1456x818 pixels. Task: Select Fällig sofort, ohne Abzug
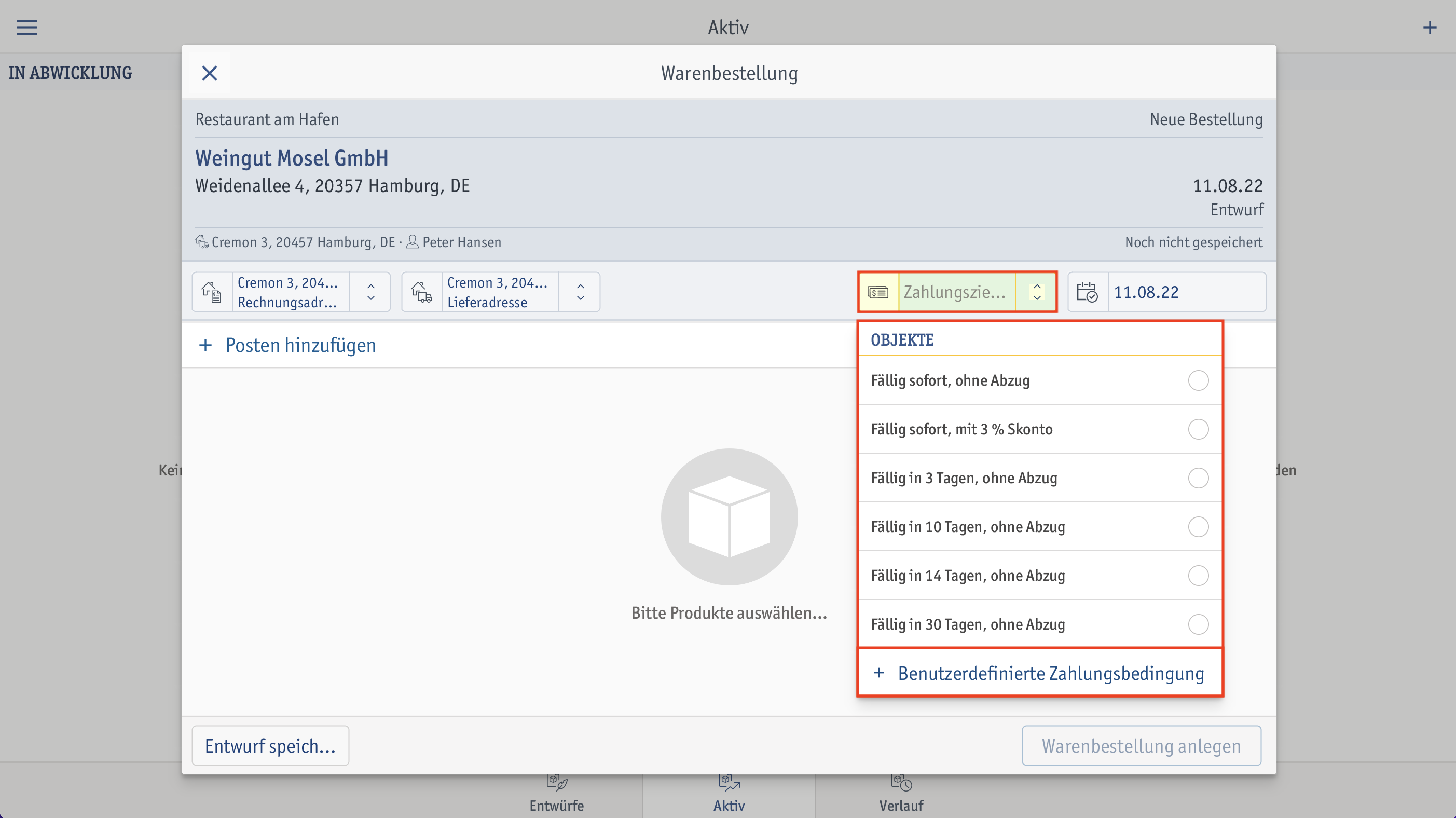click(x=1040, y=380)
